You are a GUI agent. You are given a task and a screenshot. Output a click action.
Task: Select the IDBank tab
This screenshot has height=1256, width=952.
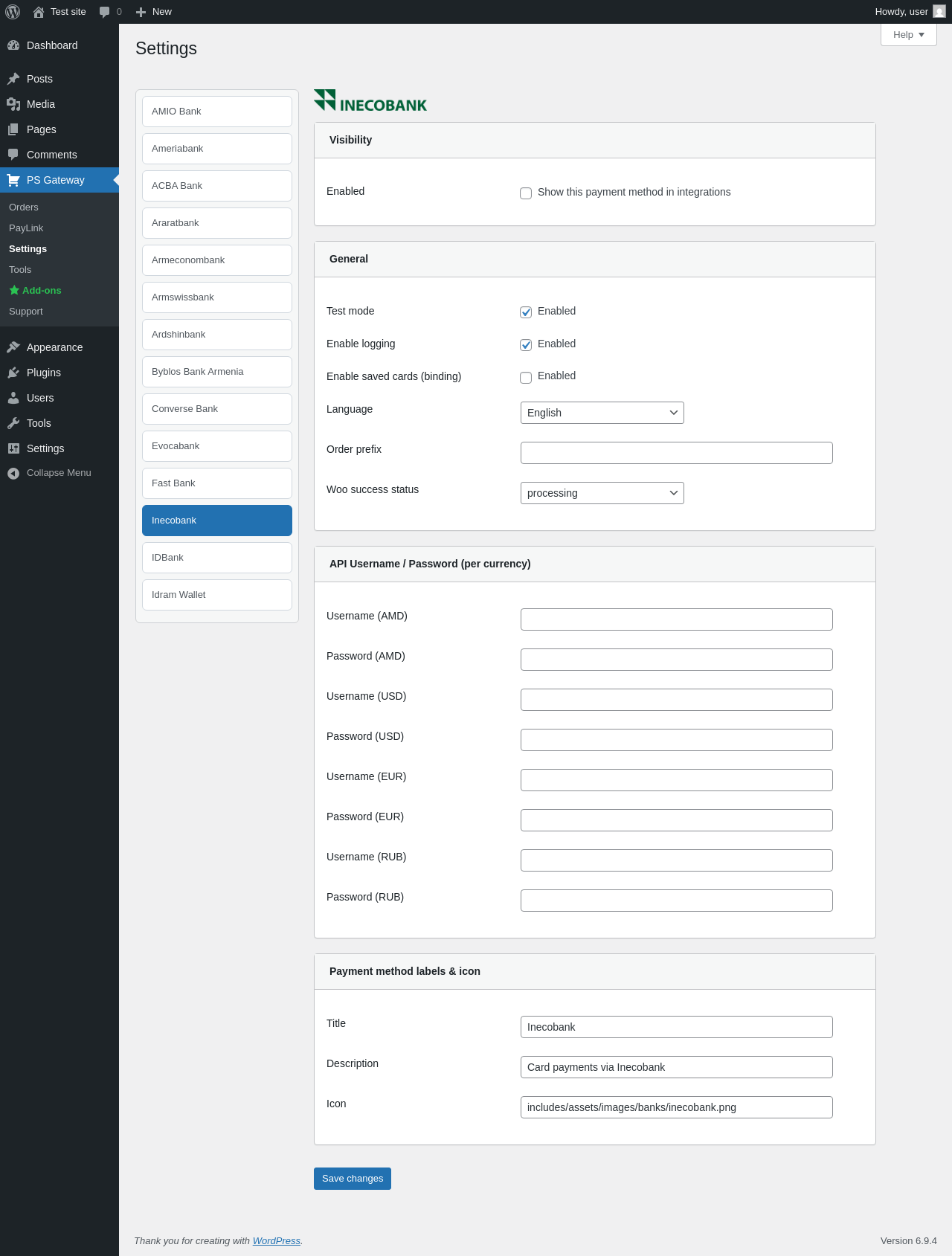(217, 558)
